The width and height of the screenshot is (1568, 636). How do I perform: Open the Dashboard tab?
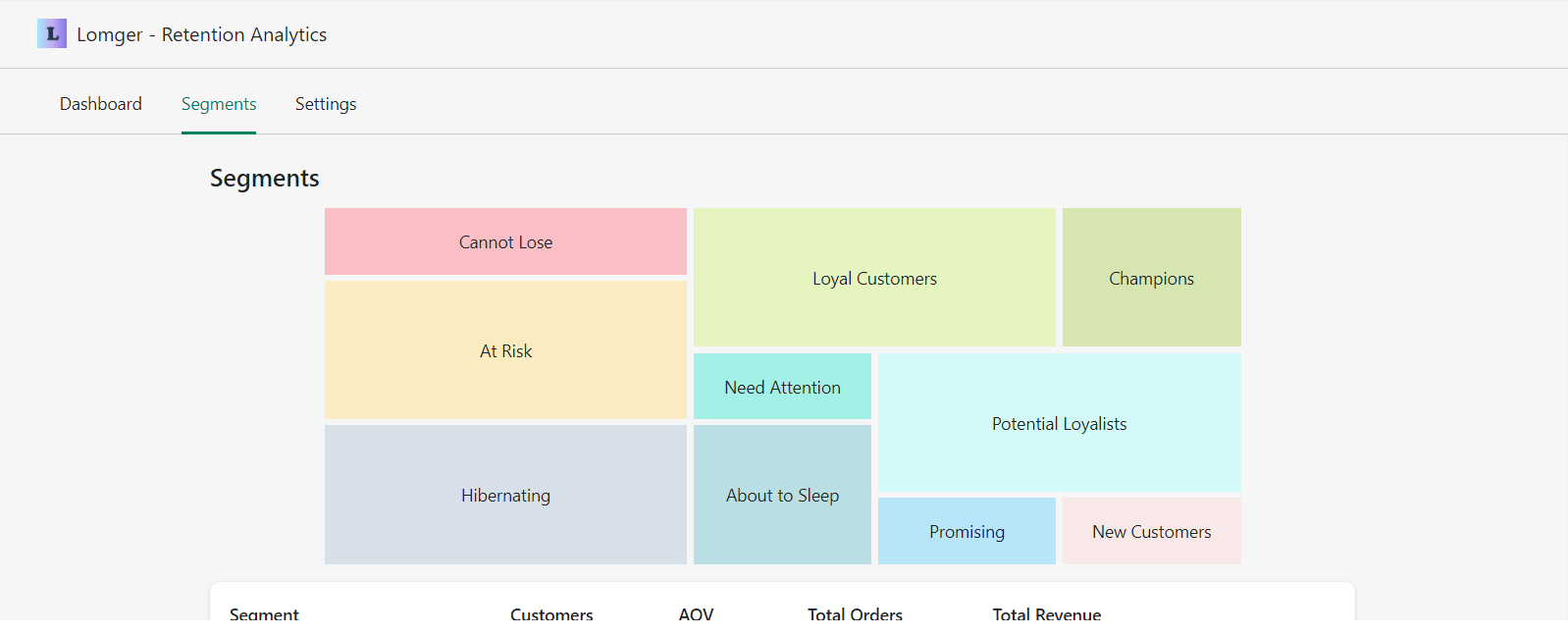pyautogui.click(x=101, y=104)
